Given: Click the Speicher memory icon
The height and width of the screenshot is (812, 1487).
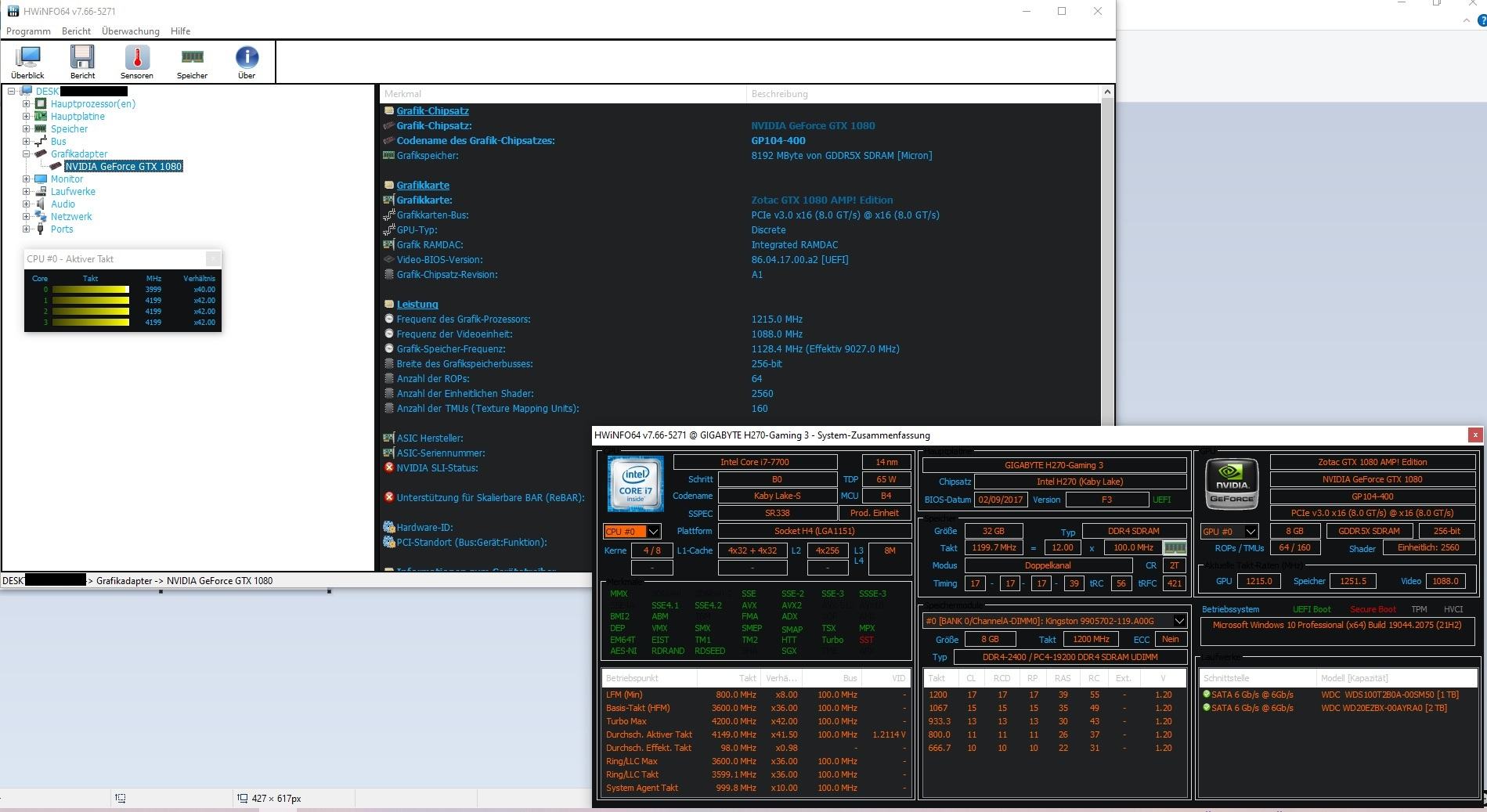Looking at the screenshot, I should 192,56.
